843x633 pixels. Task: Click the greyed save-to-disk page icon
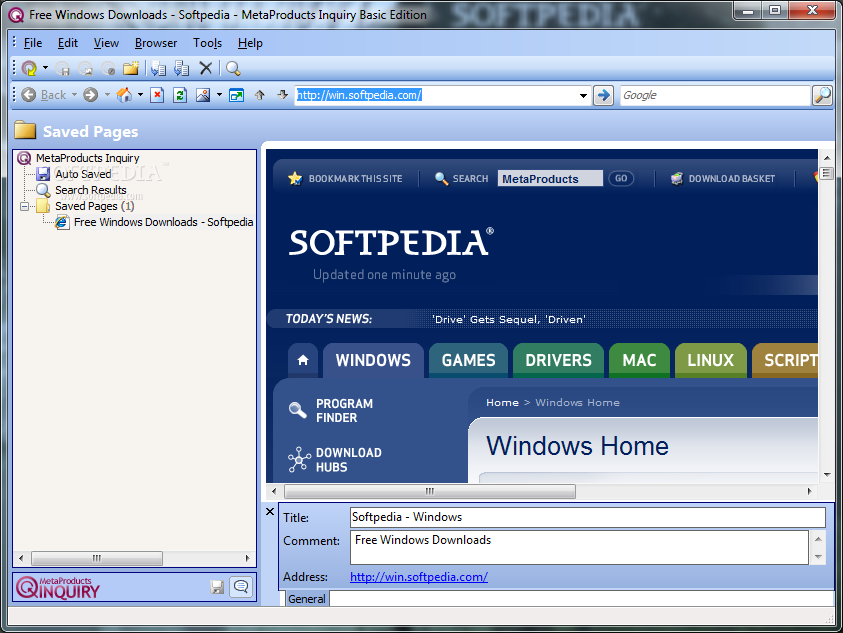[x=63, y=69]
